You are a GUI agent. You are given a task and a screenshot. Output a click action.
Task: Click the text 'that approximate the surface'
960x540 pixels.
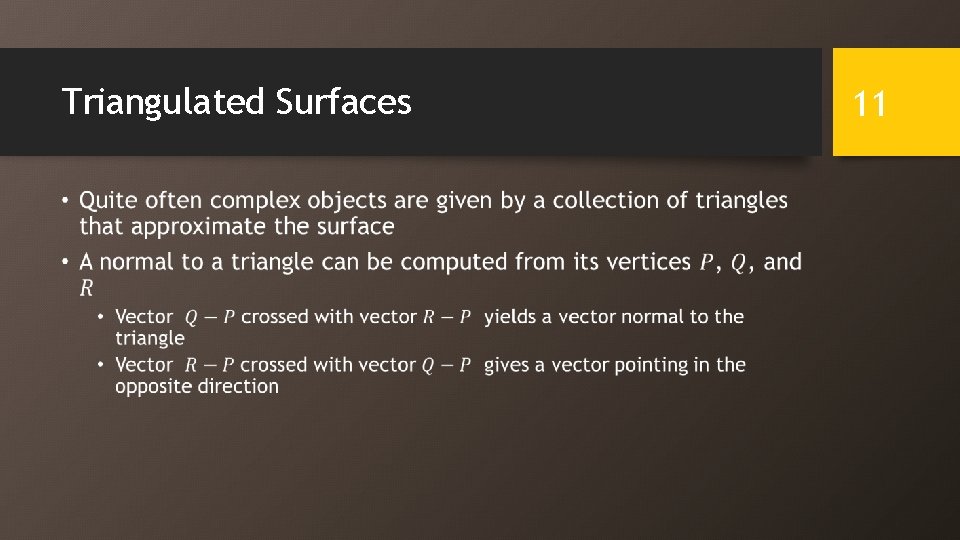(x=237, y=227)
